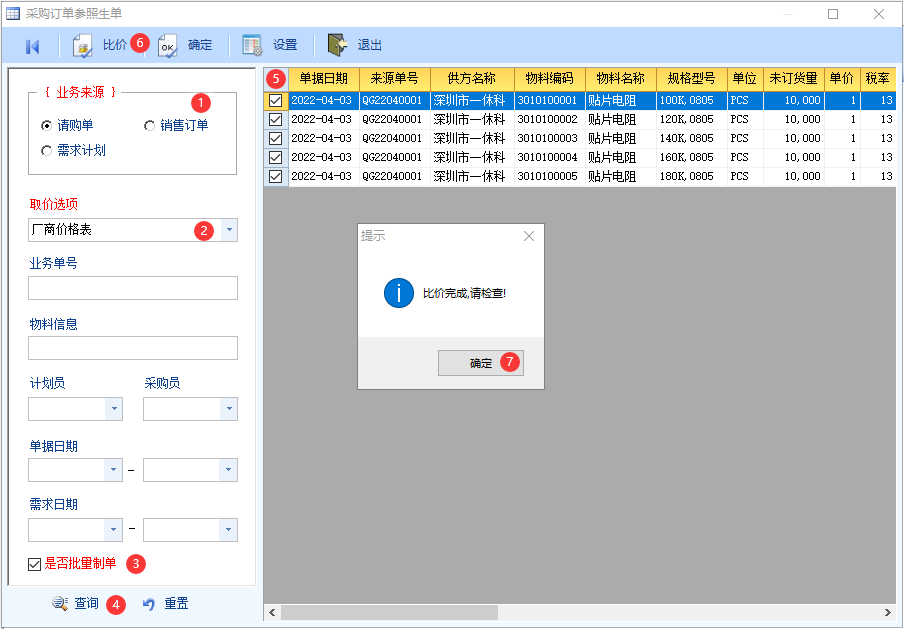Screen dimensions: 904x629
Task: Open the 单据日期 end date dropdown
Action: click(x=229, y=470)
